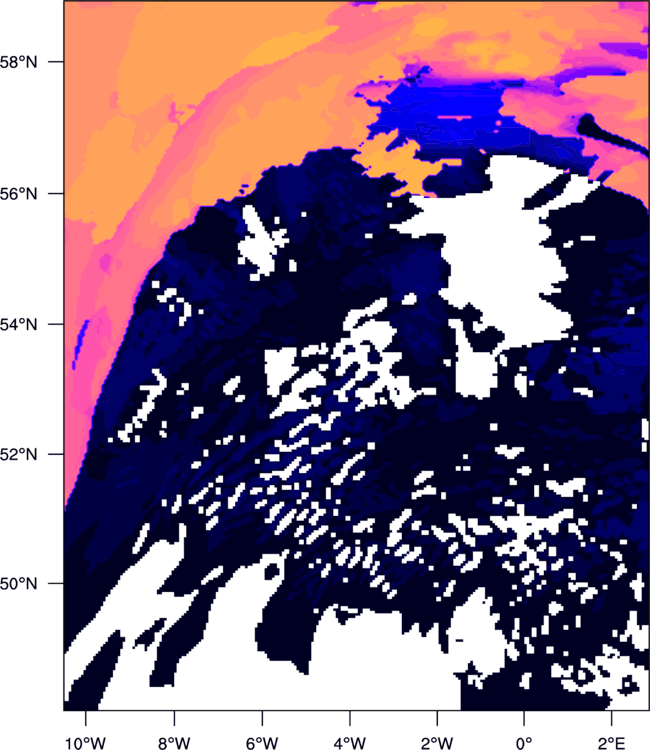This screenshot has height=750, width=650.
Task: Click the 10°W longitude label
Action: pos(86,742)
